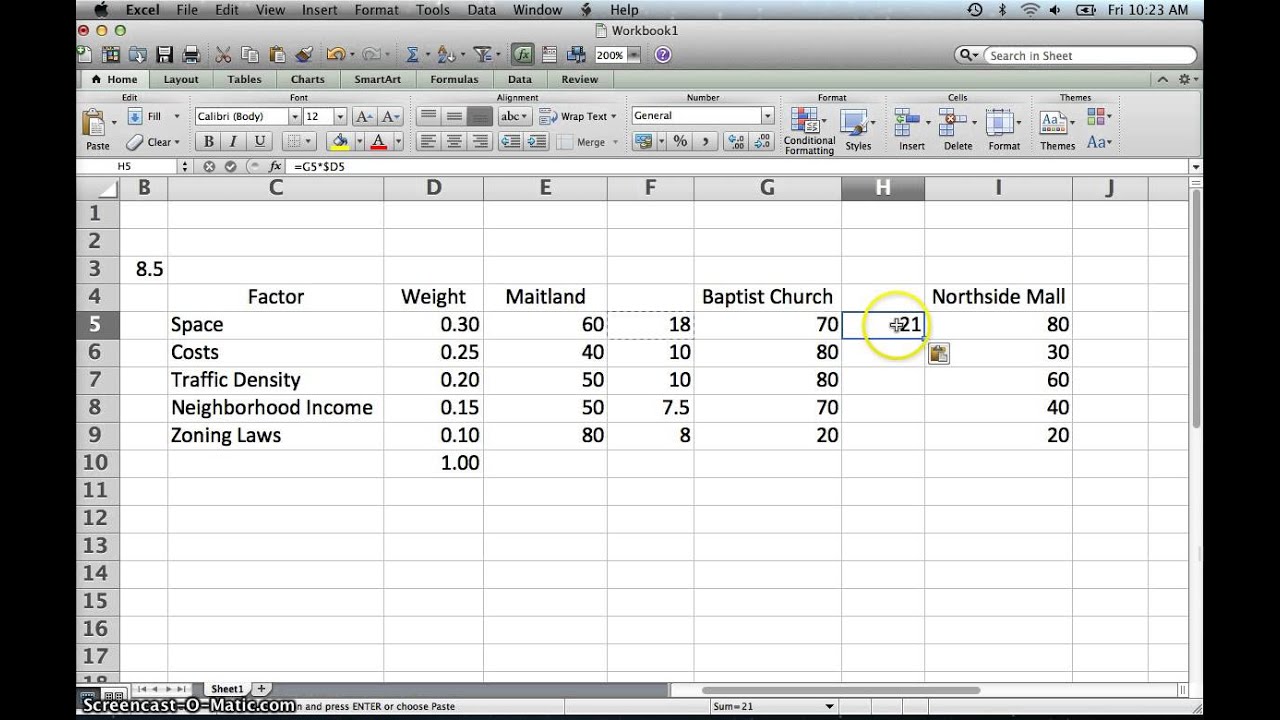This screenshot has width=1280, height=720.
Task: Switch to the Formulas ribbon tab
Action: [454, 79]
